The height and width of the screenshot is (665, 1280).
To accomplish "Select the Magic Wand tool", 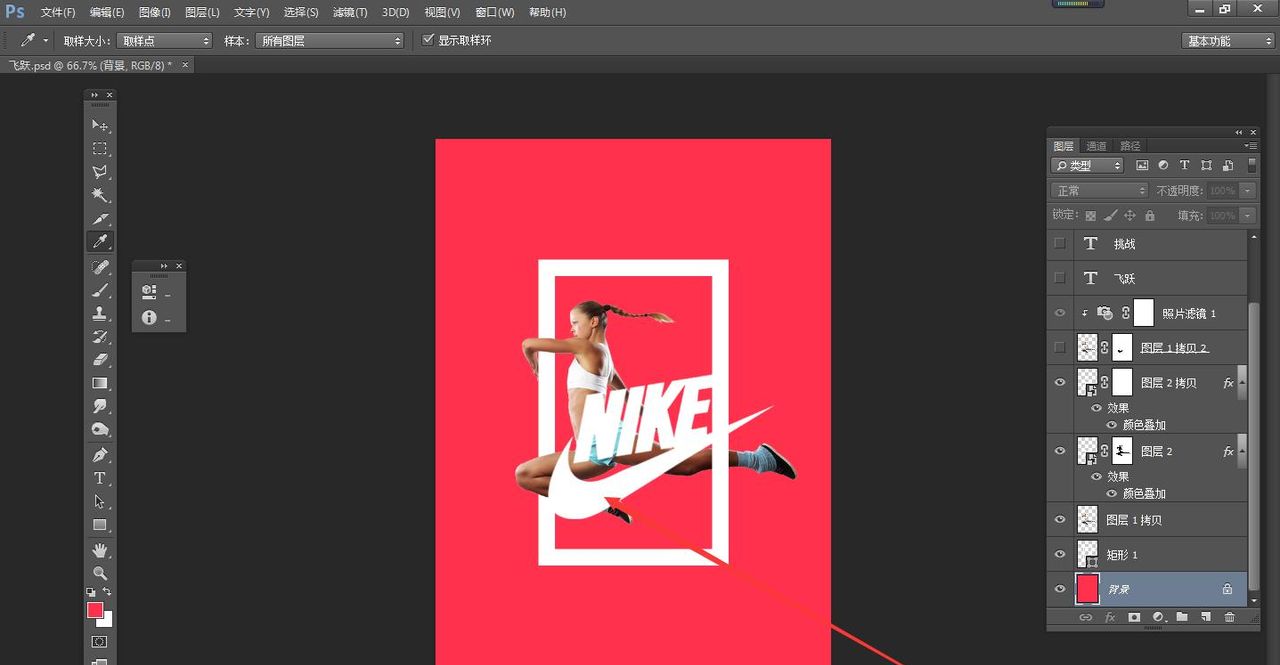I will click(x=100, y=195).
